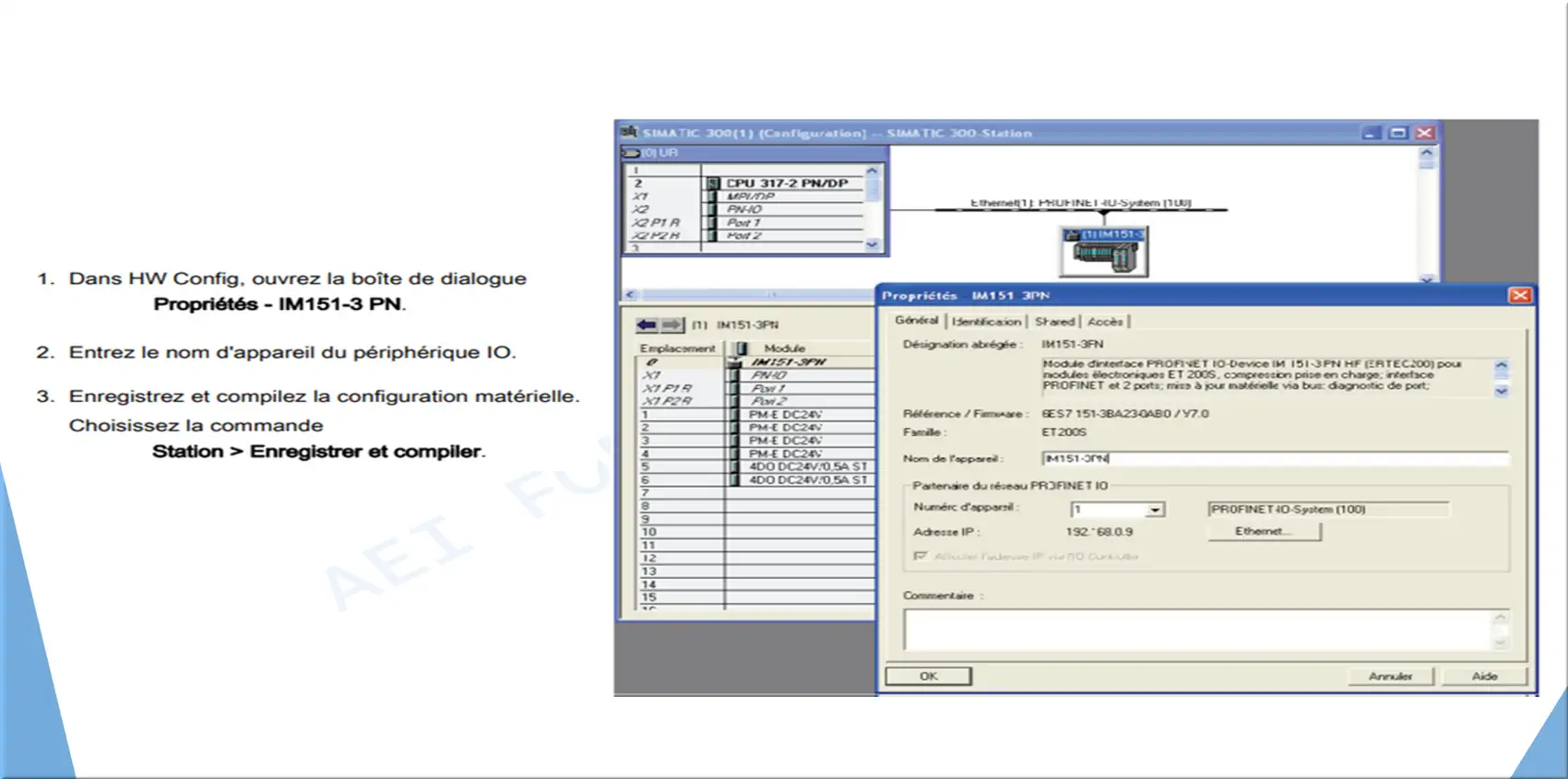This screenshot has width=1568, height=779.
Task: Click the left arrow of the horizontal station scrollbar
Action: 631,295
